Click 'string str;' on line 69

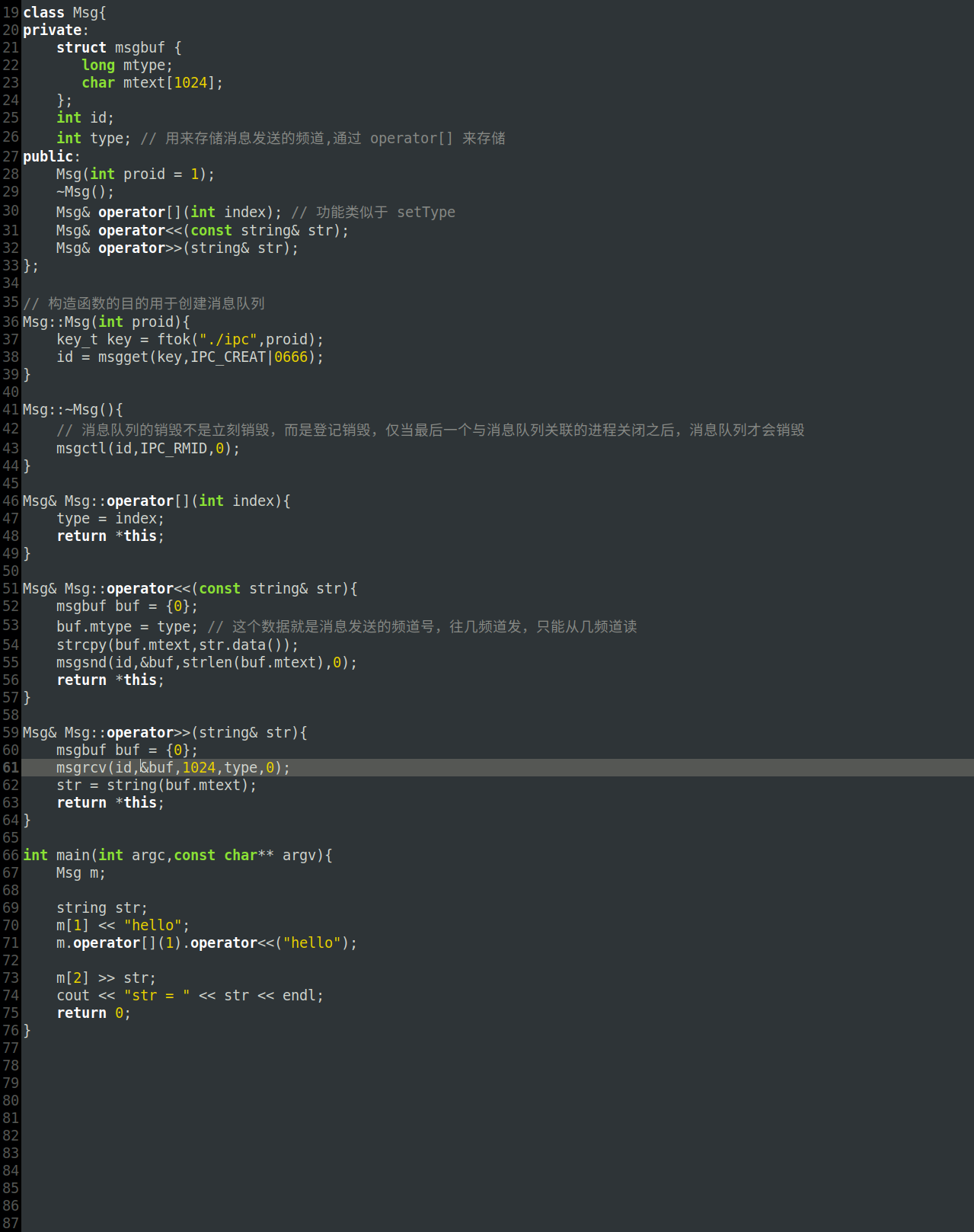pyautogui.click(x=102, y=907)
